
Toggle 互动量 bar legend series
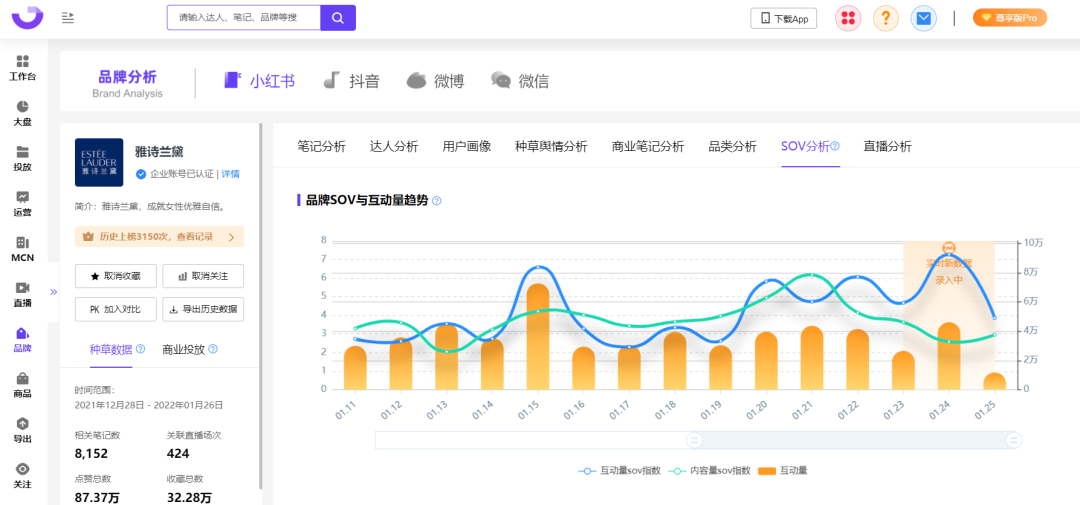782,471
